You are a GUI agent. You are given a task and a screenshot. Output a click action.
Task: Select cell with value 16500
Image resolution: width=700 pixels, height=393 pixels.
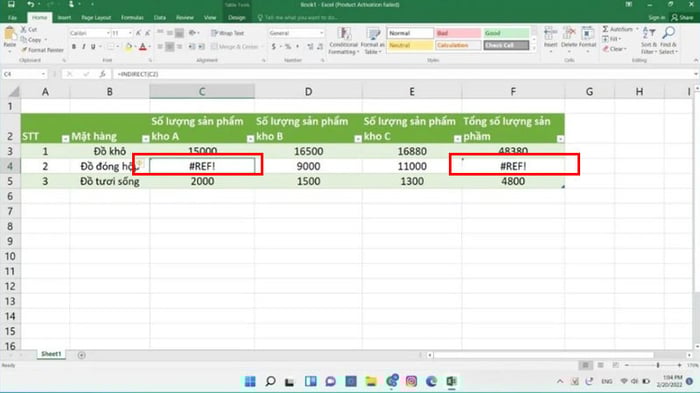point(308,151)
